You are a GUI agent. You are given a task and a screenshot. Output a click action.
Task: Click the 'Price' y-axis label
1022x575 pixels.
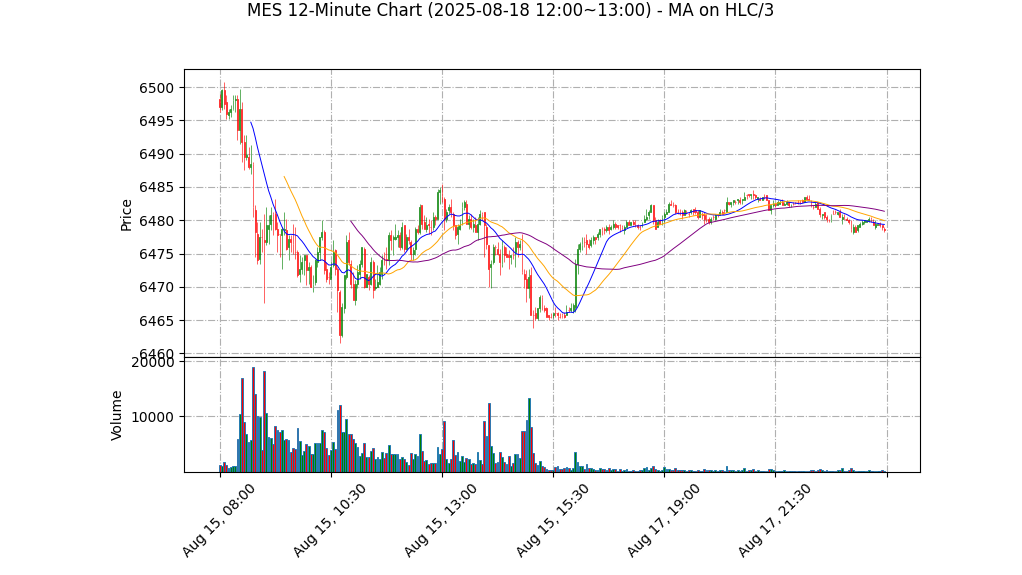[126, 215]
